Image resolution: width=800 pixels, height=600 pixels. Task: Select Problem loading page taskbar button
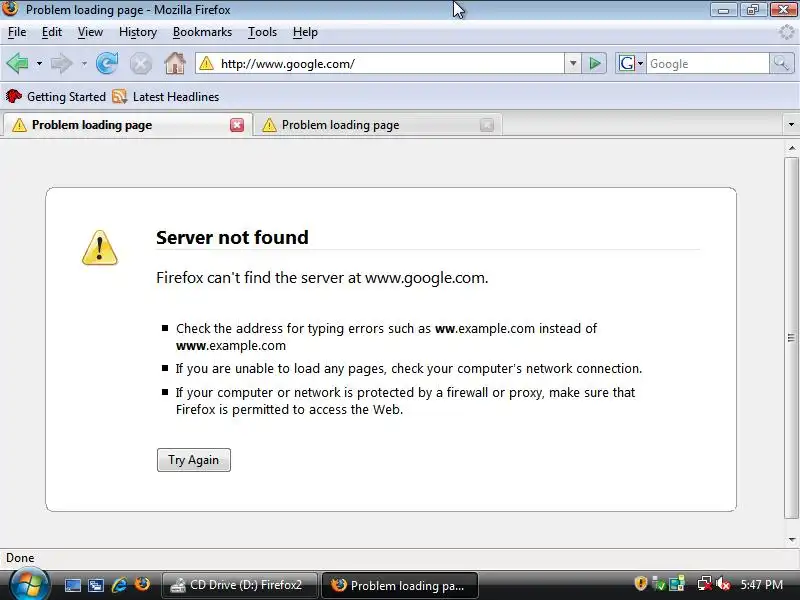coord(399,585)
